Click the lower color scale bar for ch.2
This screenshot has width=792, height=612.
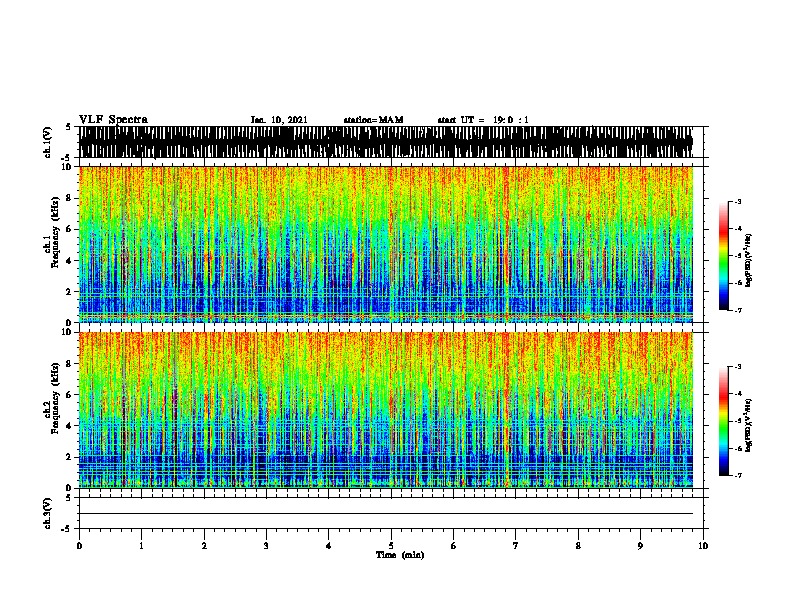pyautogui.click(x=724, y=421)
